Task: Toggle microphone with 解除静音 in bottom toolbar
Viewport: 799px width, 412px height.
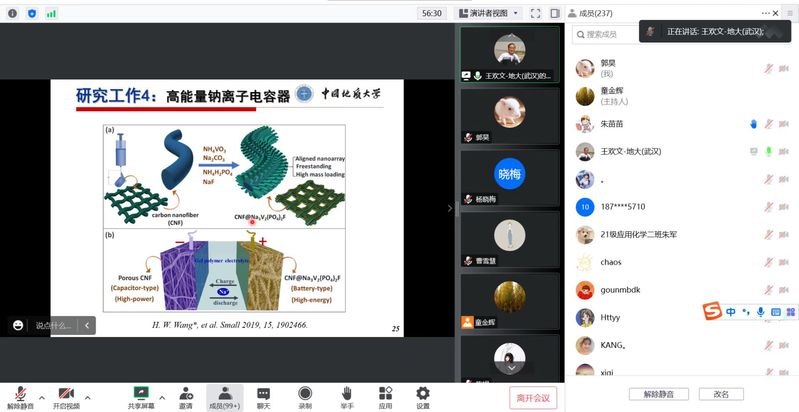Action: click(x=19, y=396)
